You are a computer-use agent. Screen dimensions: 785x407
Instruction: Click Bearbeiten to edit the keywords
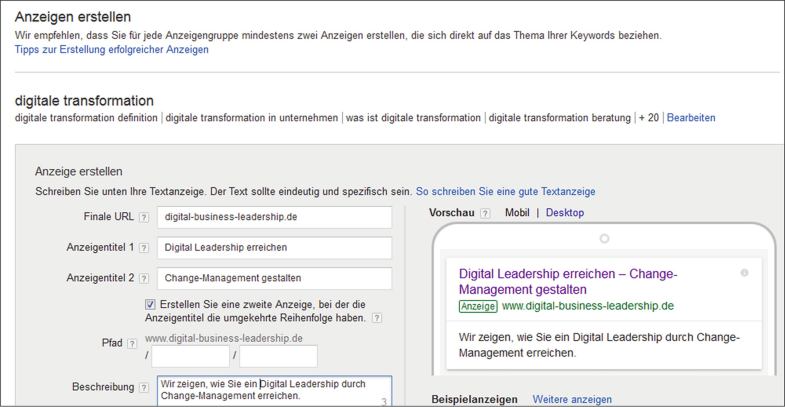(x=691, y=118)
